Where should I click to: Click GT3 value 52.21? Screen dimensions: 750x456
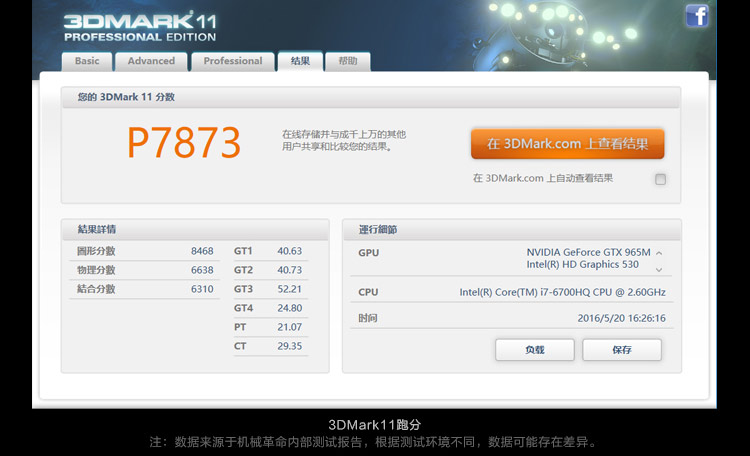(x=289, y=289)
